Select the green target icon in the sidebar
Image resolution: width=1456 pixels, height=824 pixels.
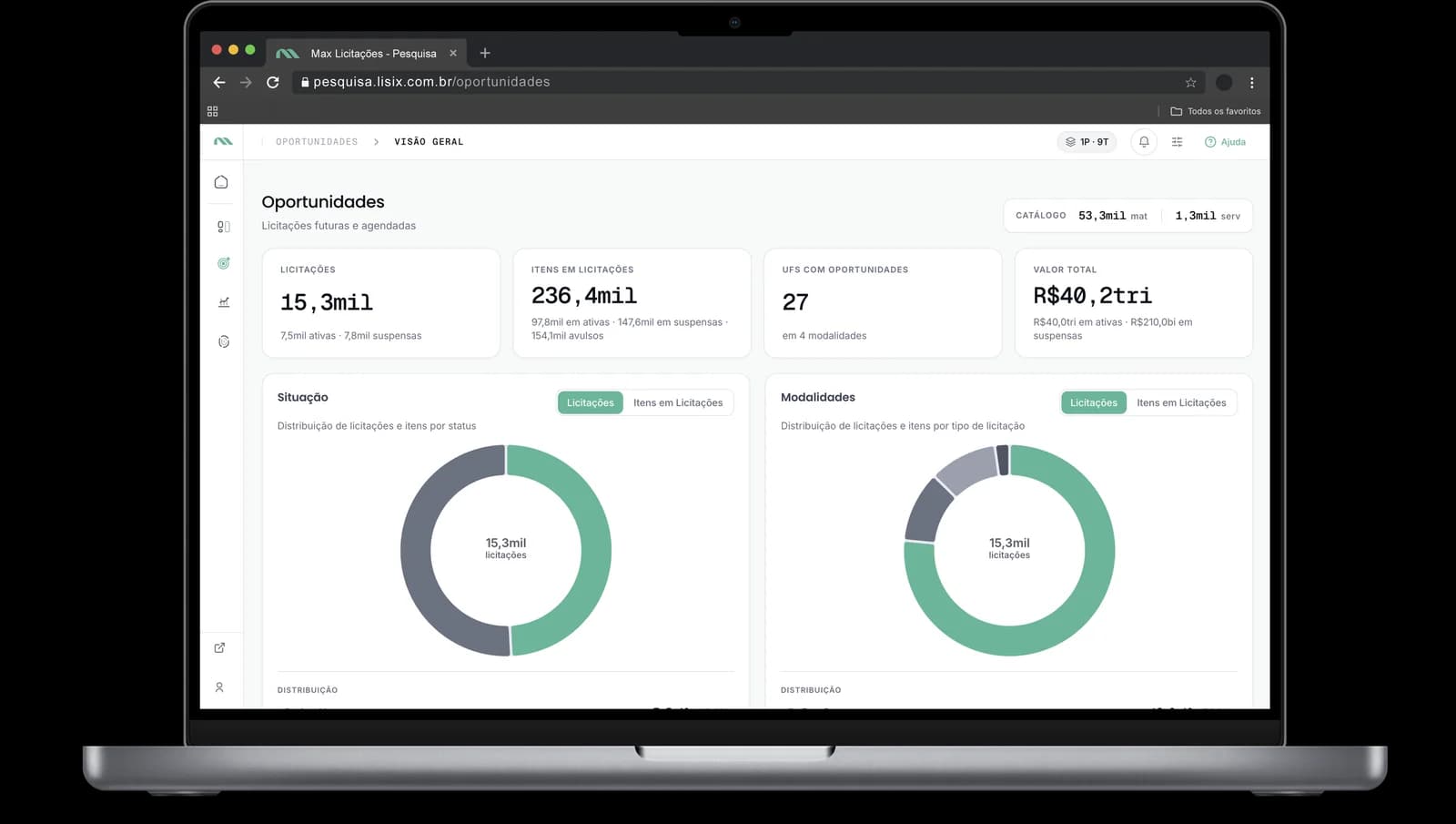(x=224, y=263)
